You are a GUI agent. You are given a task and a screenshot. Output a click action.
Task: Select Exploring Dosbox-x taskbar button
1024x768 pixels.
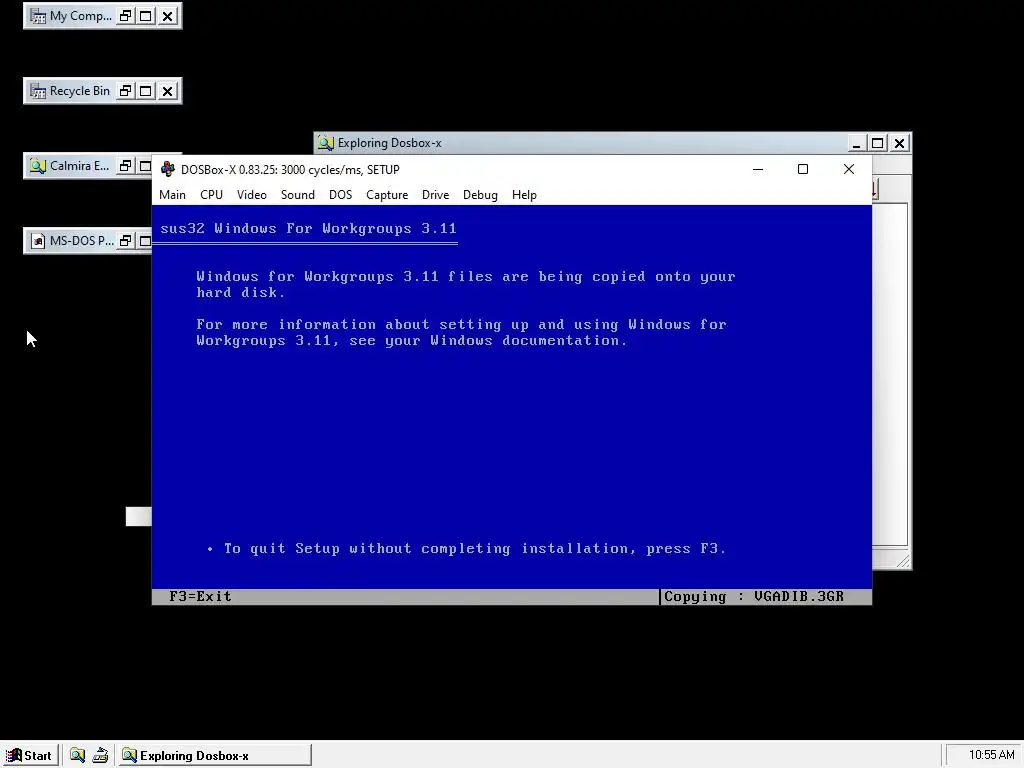(214, 756)
